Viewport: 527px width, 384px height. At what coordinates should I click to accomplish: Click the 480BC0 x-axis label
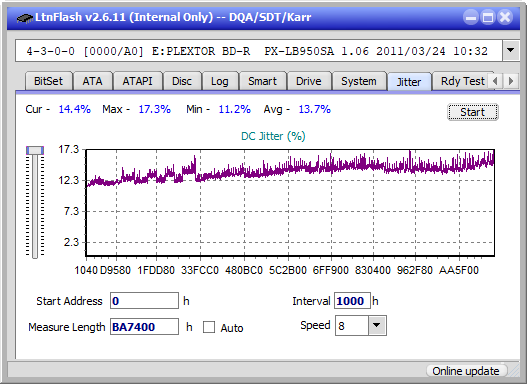coord(244,270)
